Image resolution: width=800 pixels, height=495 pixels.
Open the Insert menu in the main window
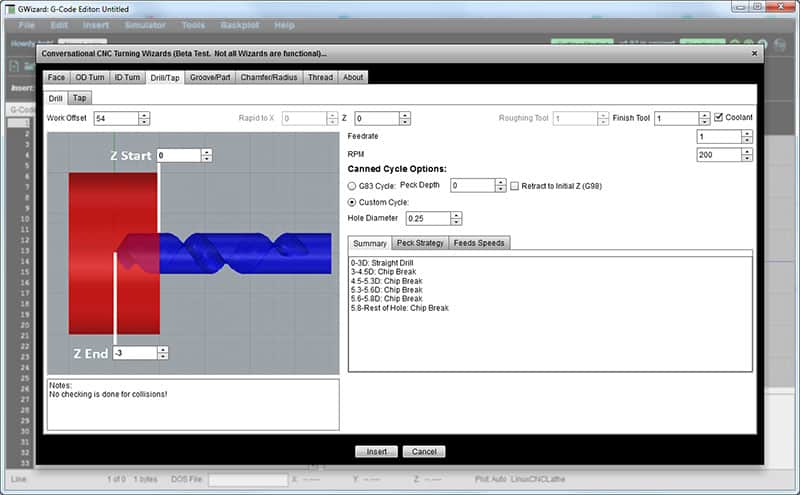[96, 25]
